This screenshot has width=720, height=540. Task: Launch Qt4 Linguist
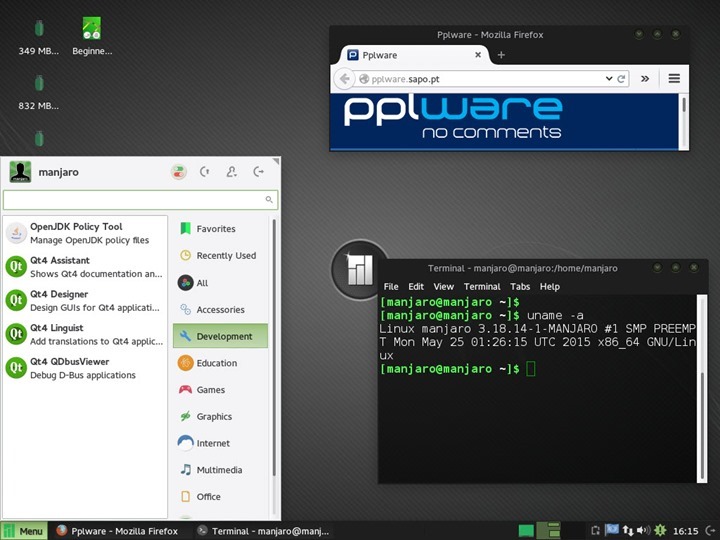point(85,334)
